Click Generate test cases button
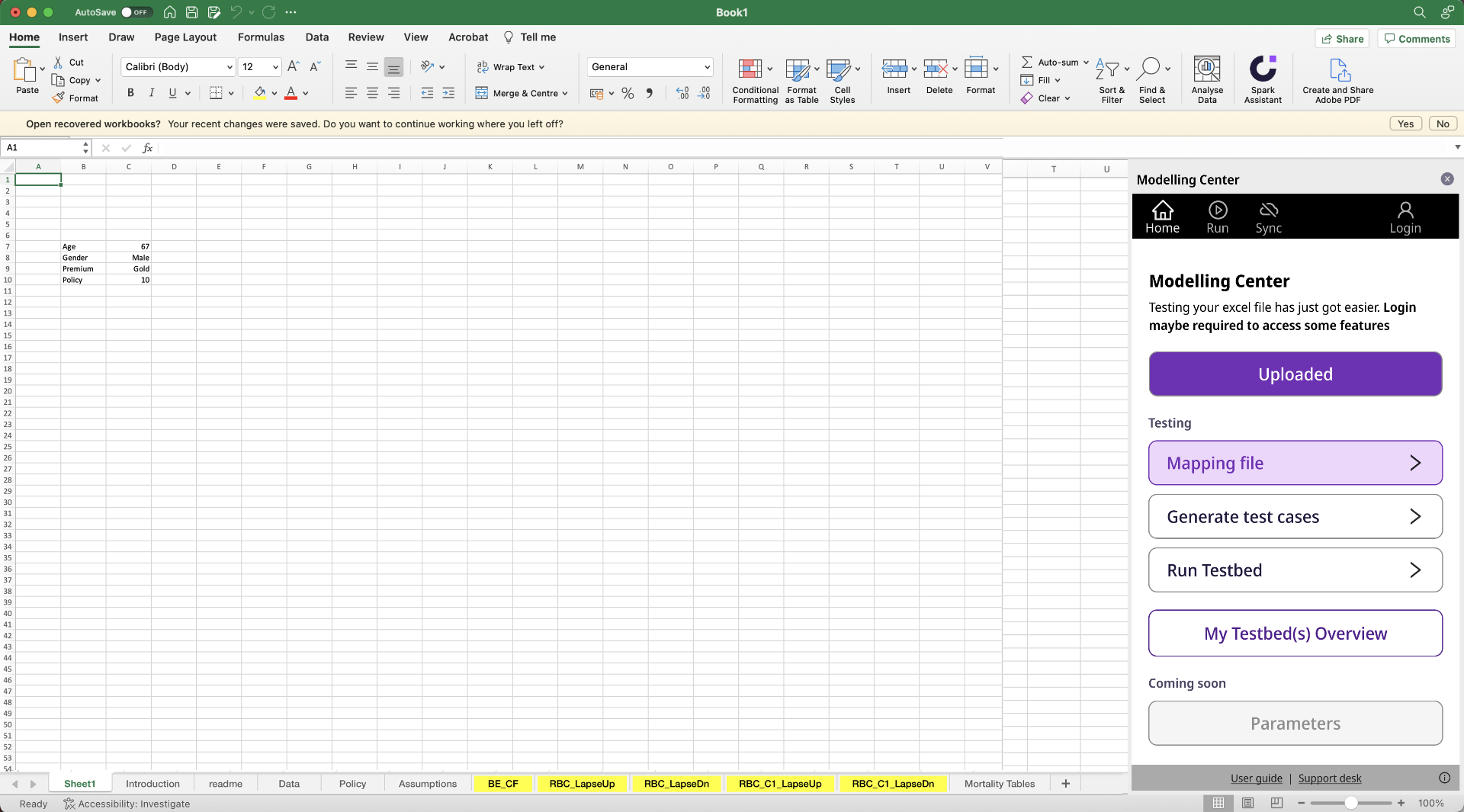 [1295, 516]
